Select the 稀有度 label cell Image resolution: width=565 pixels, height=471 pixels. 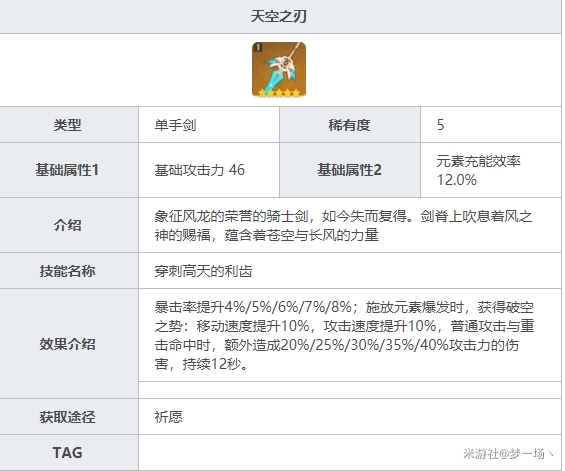tap(350, 125)
